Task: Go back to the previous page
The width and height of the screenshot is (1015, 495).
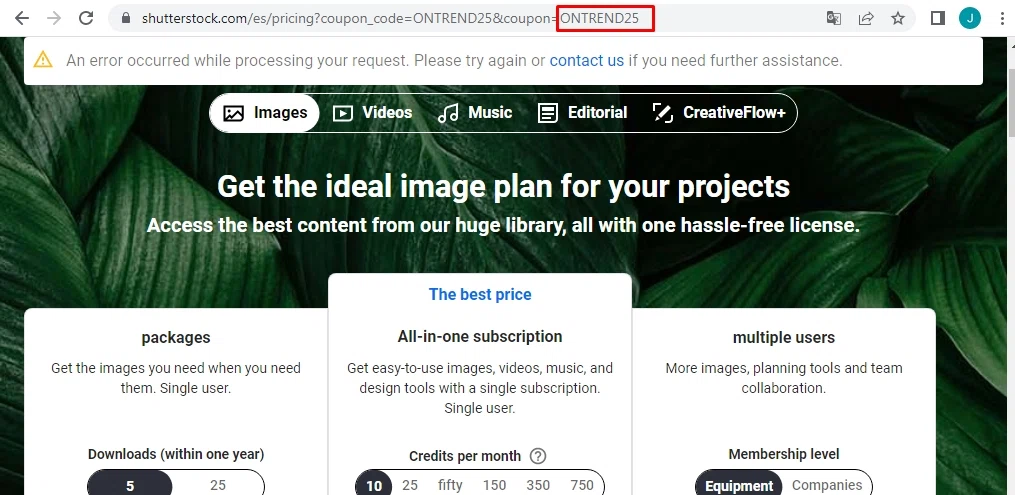Action: (22, 18)
